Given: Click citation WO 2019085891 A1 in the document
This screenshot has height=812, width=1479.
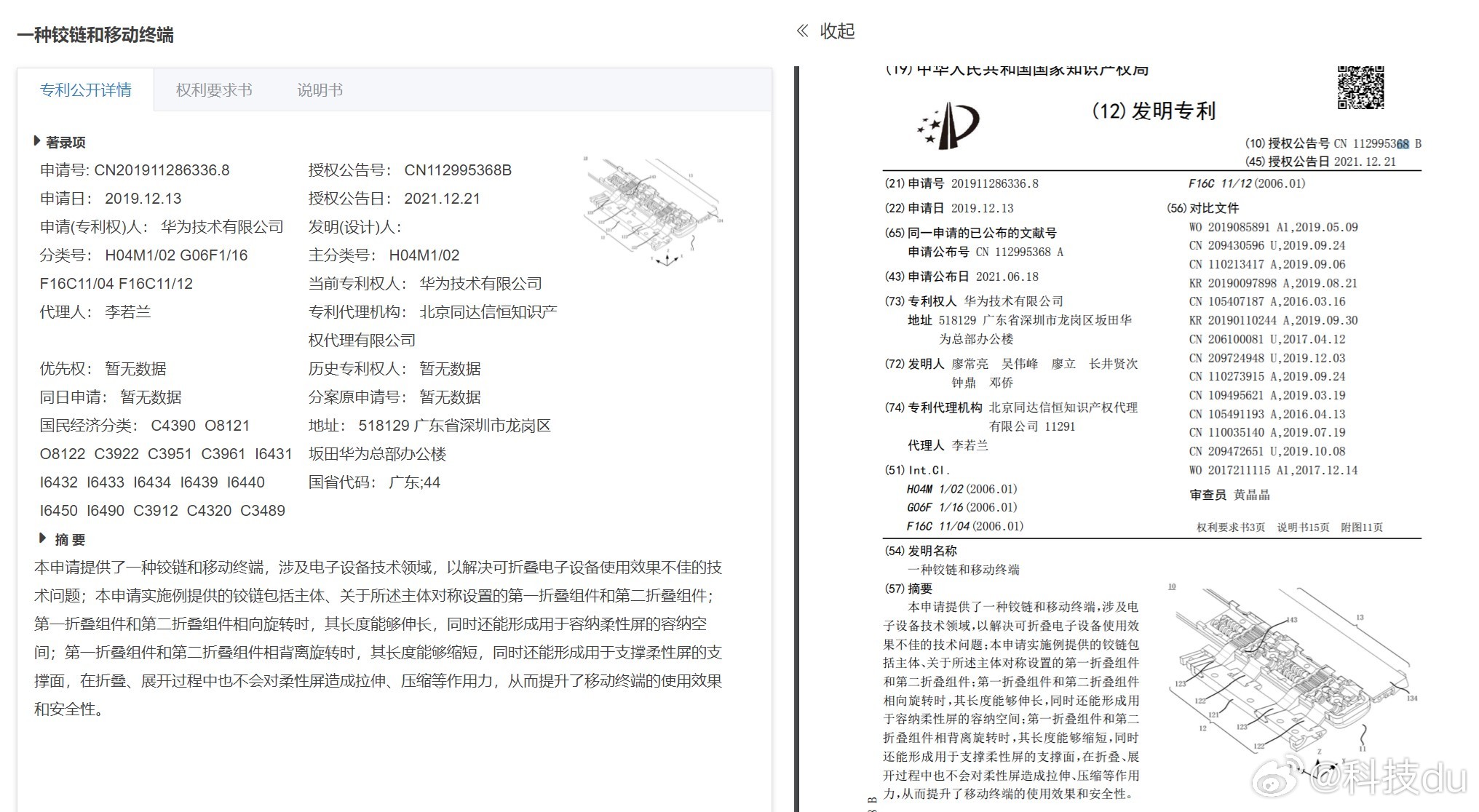Looking at the screenshot, I should [1274, 227].
